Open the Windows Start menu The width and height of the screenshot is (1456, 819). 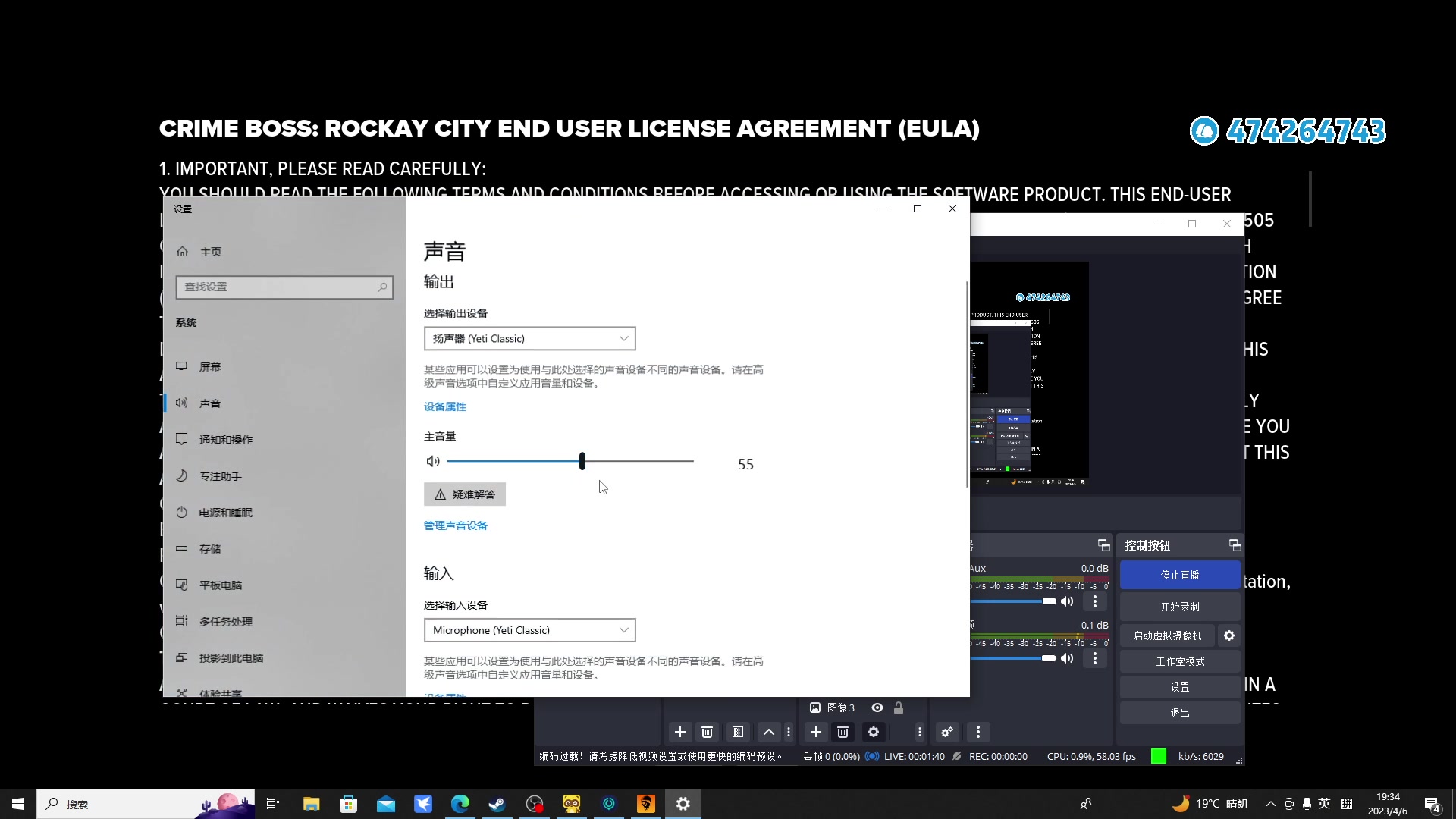[18, 804]
